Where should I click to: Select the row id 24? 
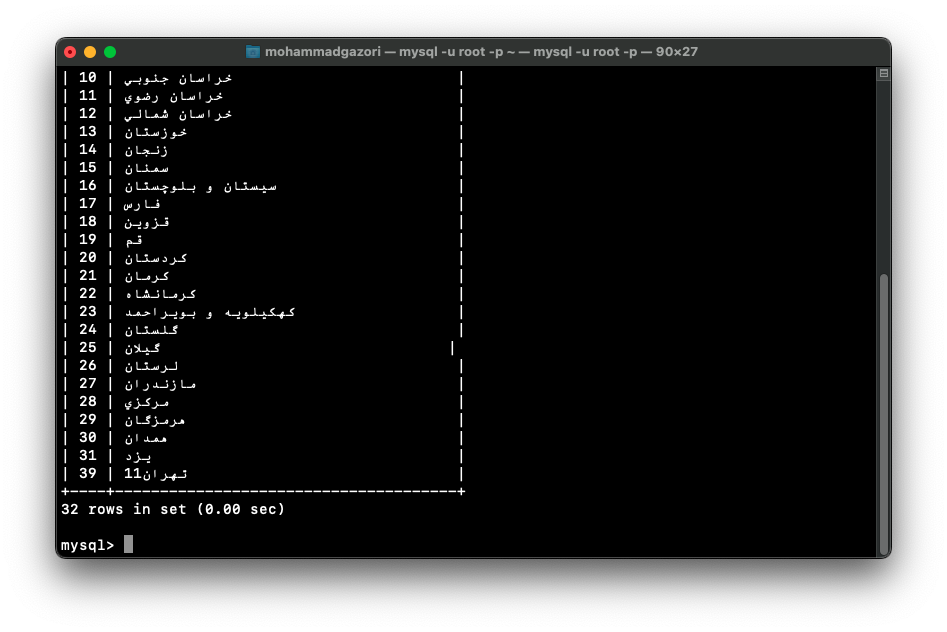pos(88,330)
